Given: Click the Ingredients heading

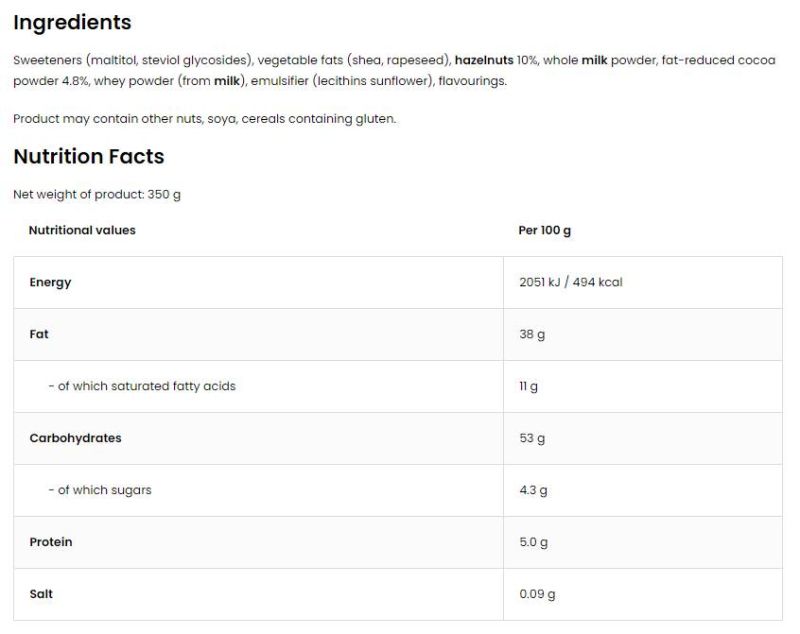Looking at the screenshot, I should point(72,22).
